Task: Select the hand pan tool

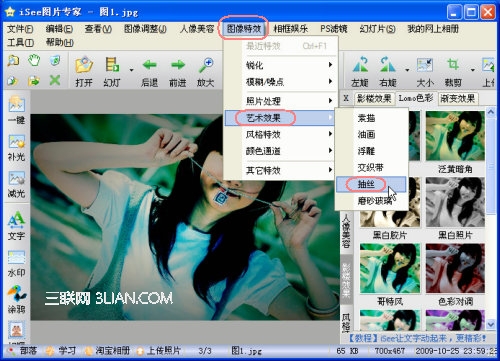Action: [x=34, y=61]
